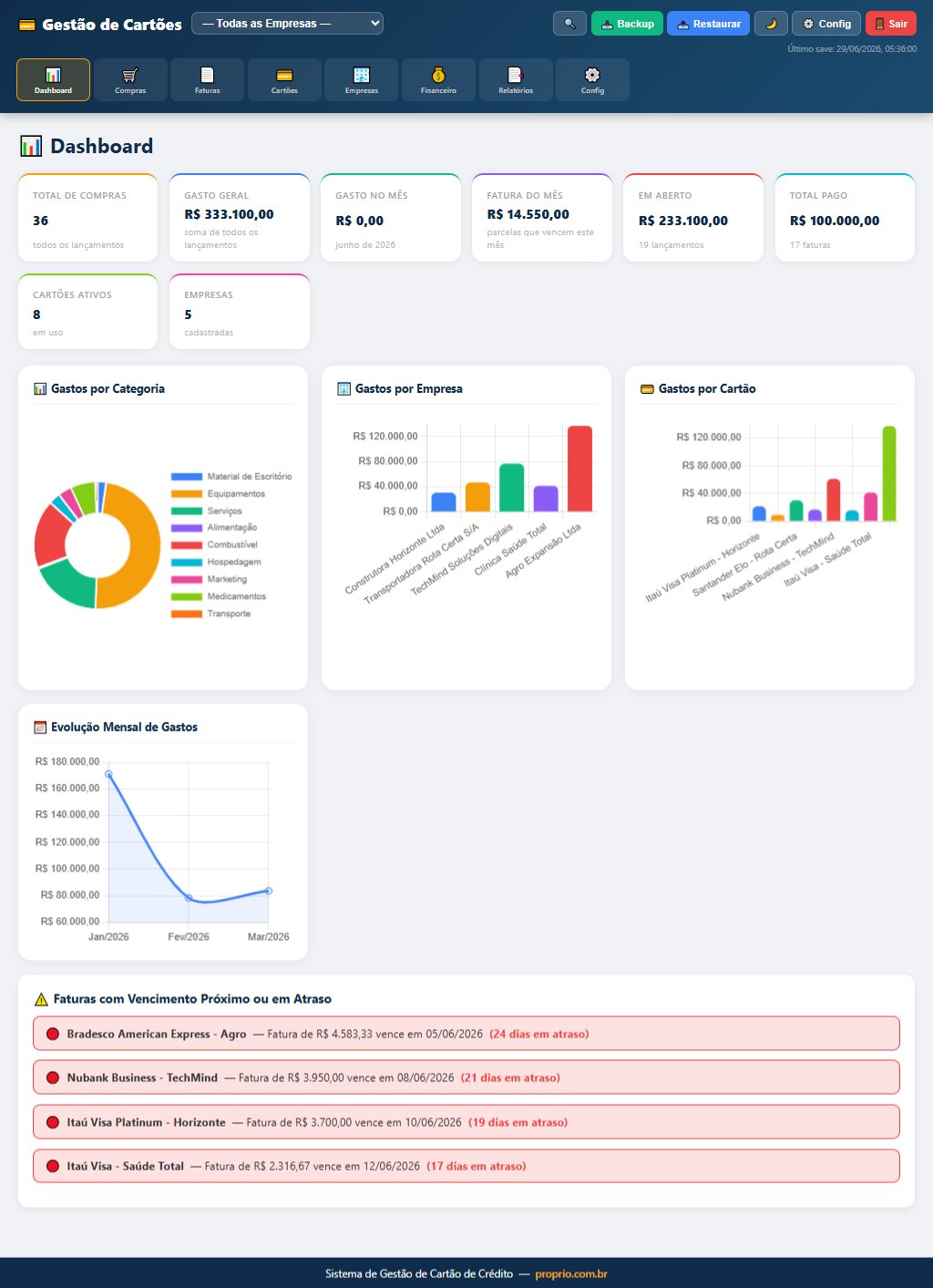
Task: Open the Config gear tab in navigation
Action: (x=592, y=79)
